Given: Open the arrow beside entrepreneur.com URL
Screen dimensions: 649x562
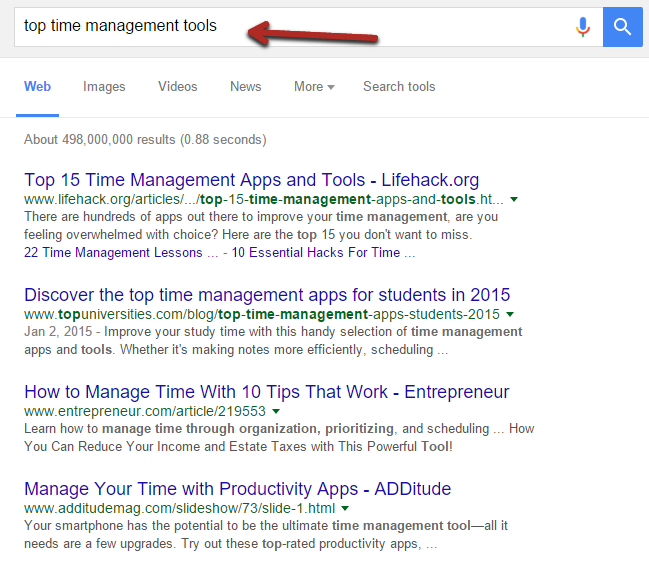Looking at the screenshot, I should point(276,411).
